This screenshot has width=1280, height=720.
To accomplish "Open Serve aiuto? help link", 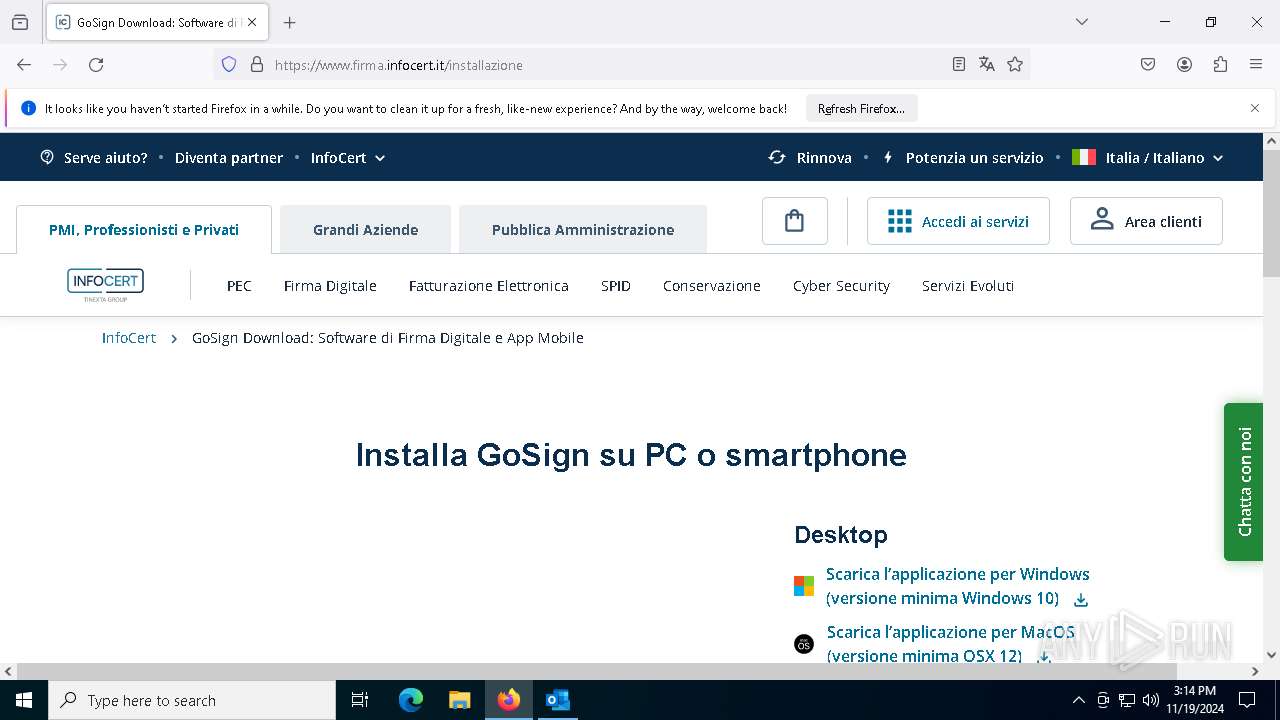I will (94, 157).
